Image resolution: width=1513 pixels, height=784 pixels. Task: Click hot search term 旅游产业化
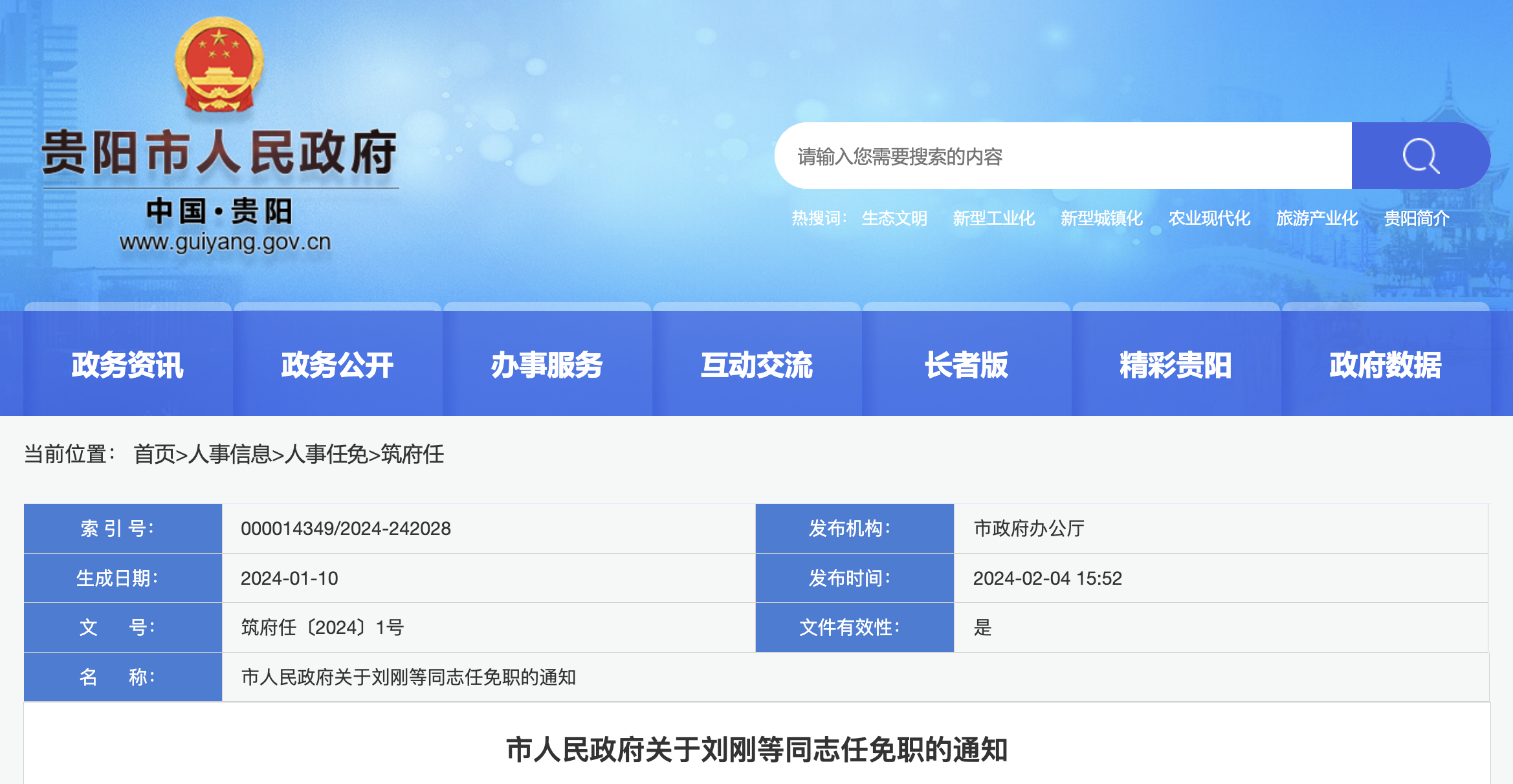pos(1317,219)
